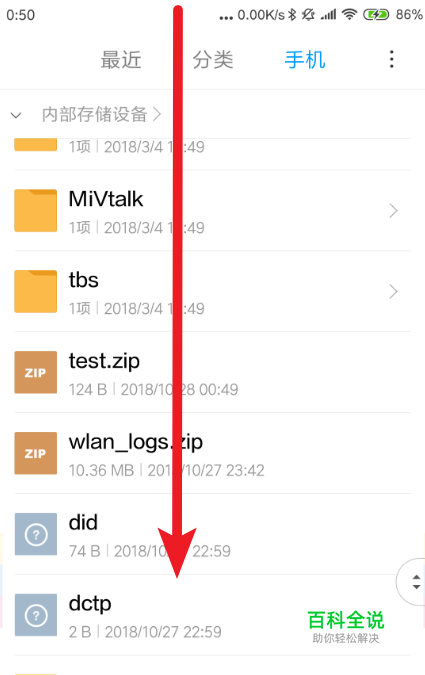This screenshot has width=425, height=675.
Task: Tap the fast scroll handle button
Action: coord(412,582)
